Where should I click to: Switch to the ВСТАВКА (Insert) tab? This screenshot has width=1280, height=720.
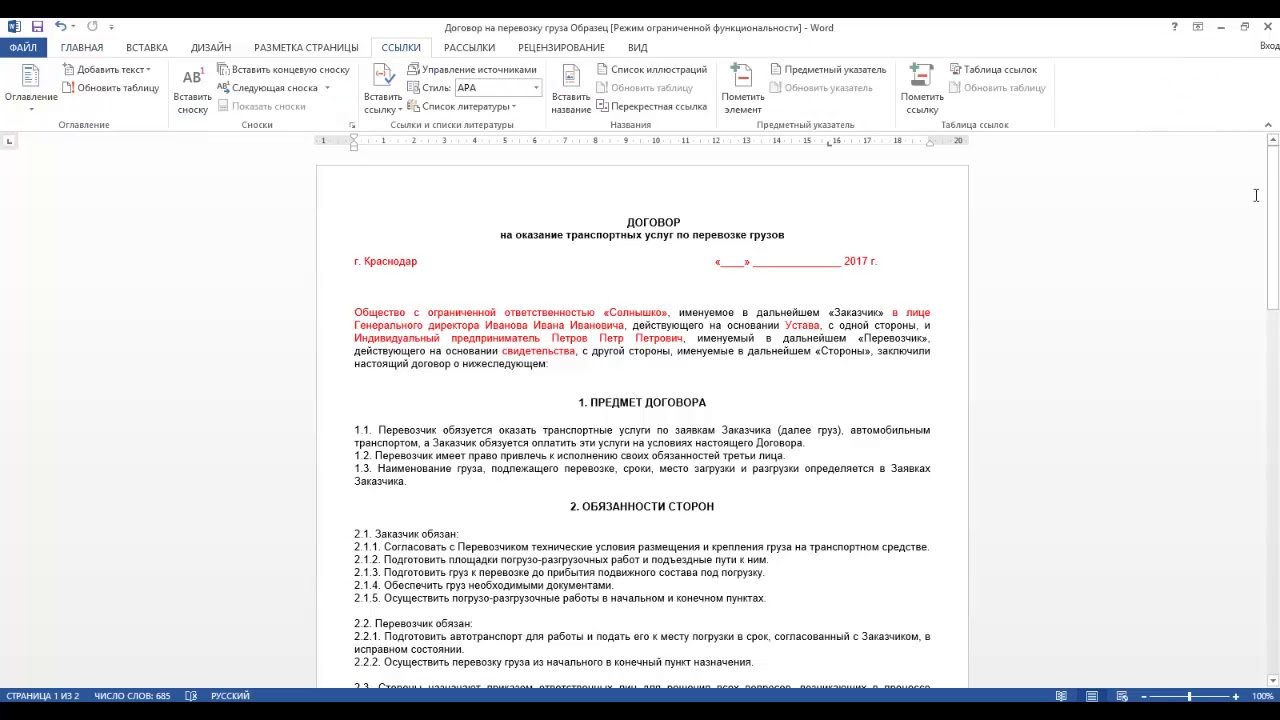point(147,47)
